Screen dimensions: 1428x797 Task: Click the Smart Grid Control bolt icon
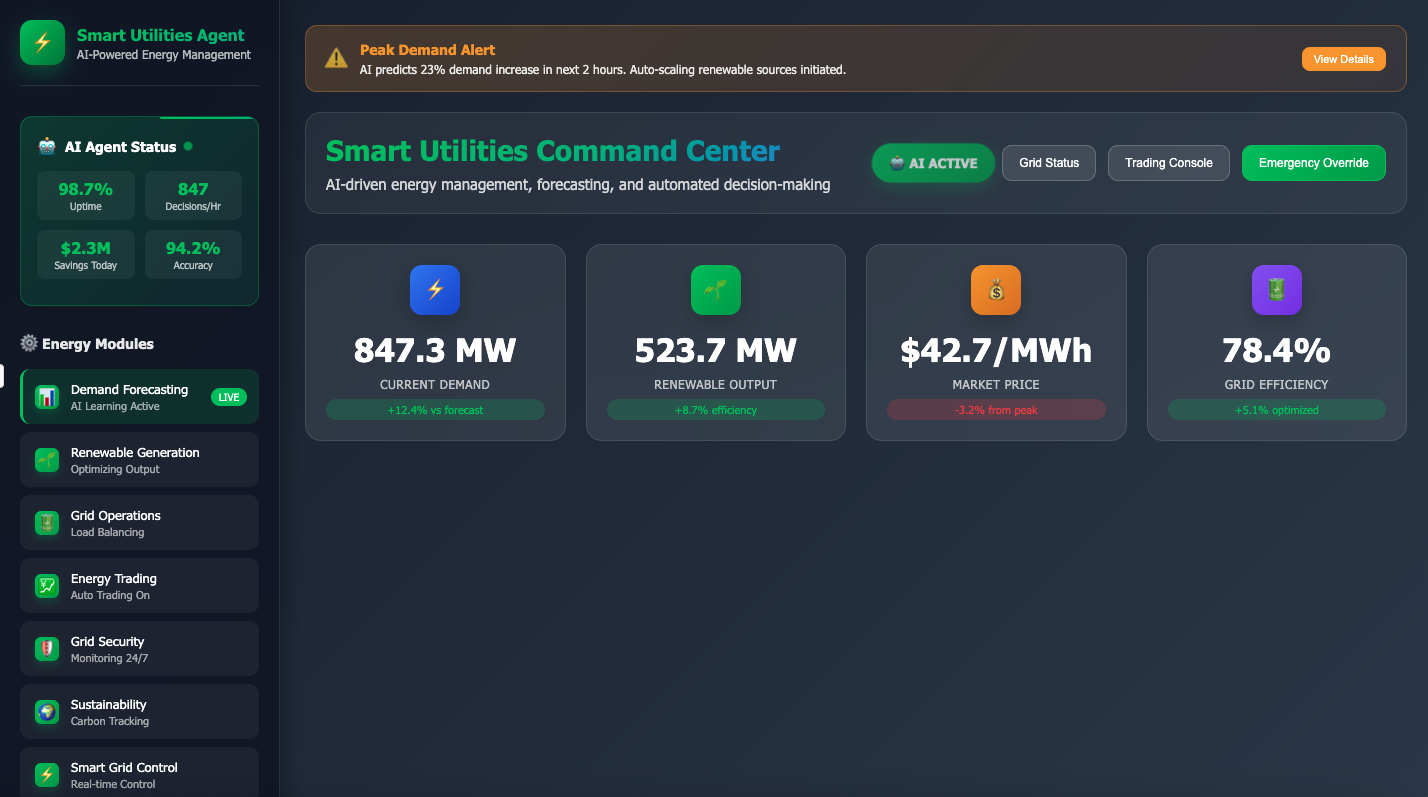tap(47, 775)
